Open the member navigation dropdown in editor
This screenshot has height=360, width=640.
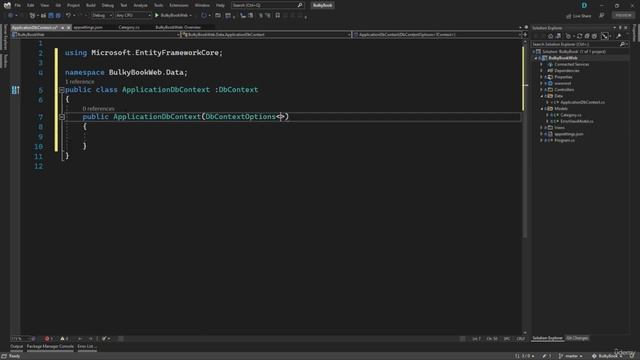(437, 35)
